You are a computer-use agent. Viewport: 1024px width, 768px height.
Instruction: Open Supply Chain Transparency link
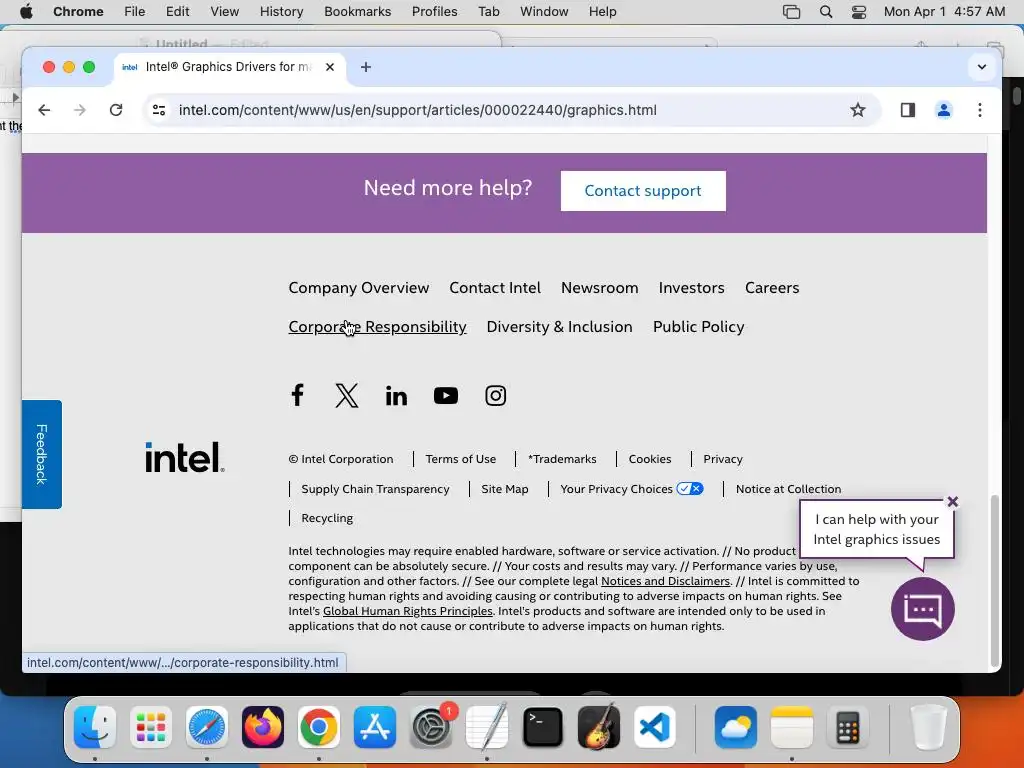[x=375, y=489]
